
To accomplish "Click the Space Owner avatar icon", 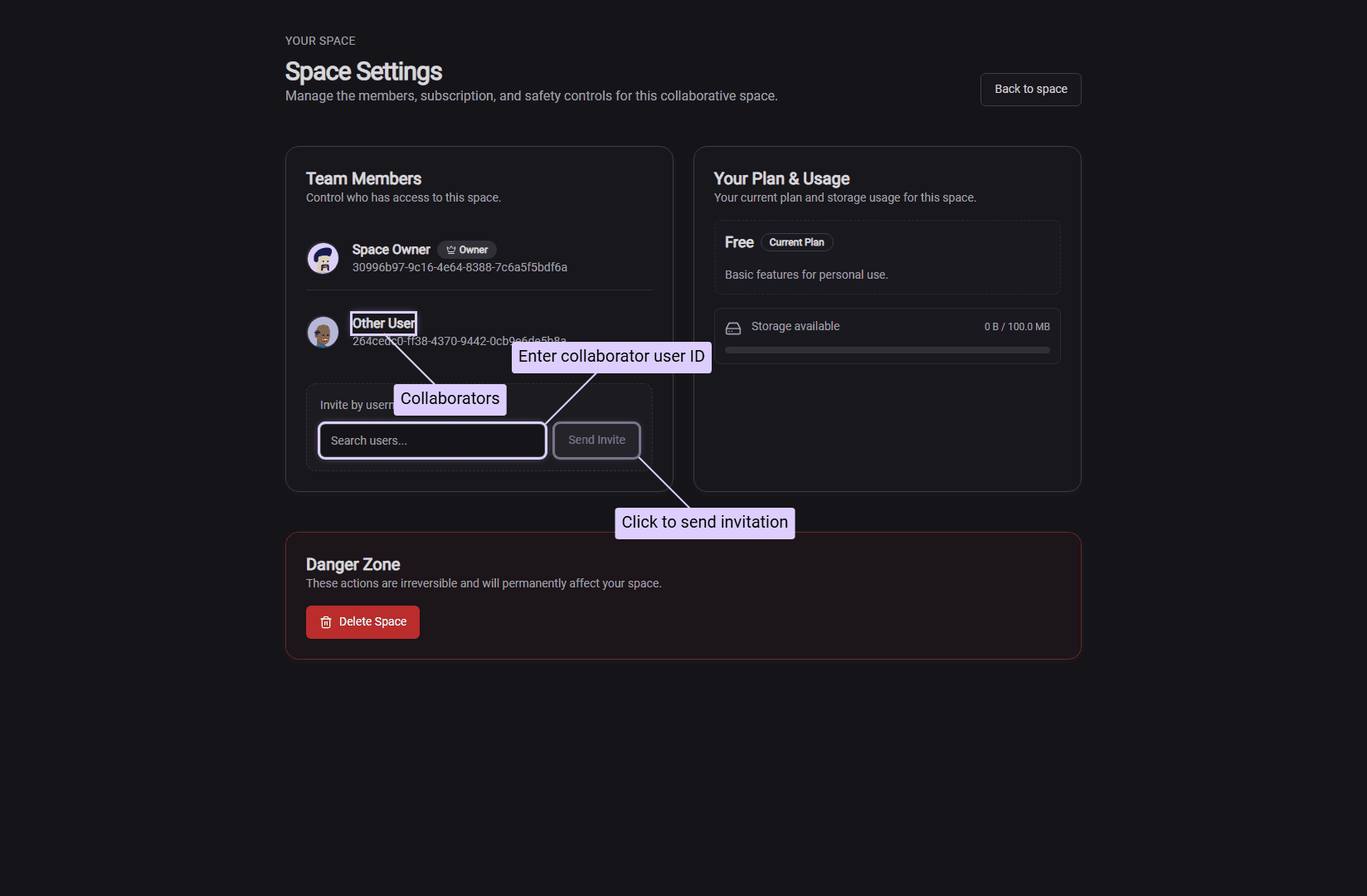I will pos(323,258).
